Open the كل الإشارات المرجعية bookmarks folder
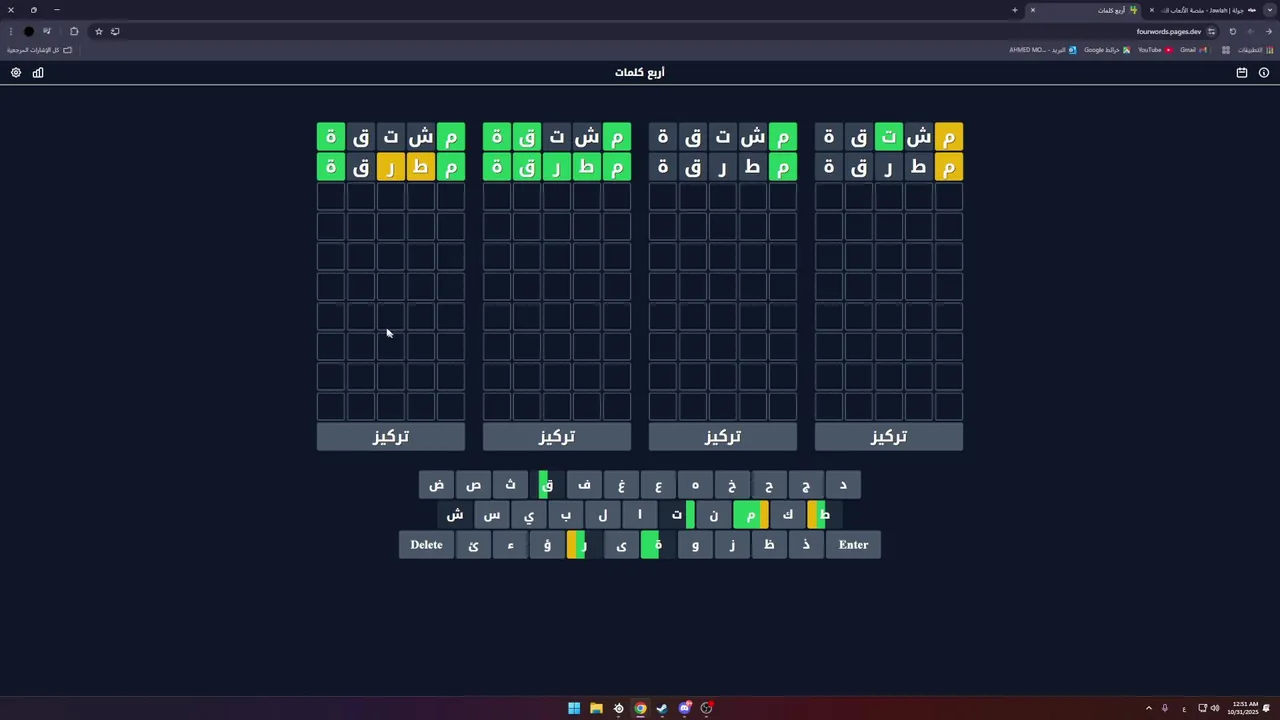The image size is (1280, 720). point(40,50)
